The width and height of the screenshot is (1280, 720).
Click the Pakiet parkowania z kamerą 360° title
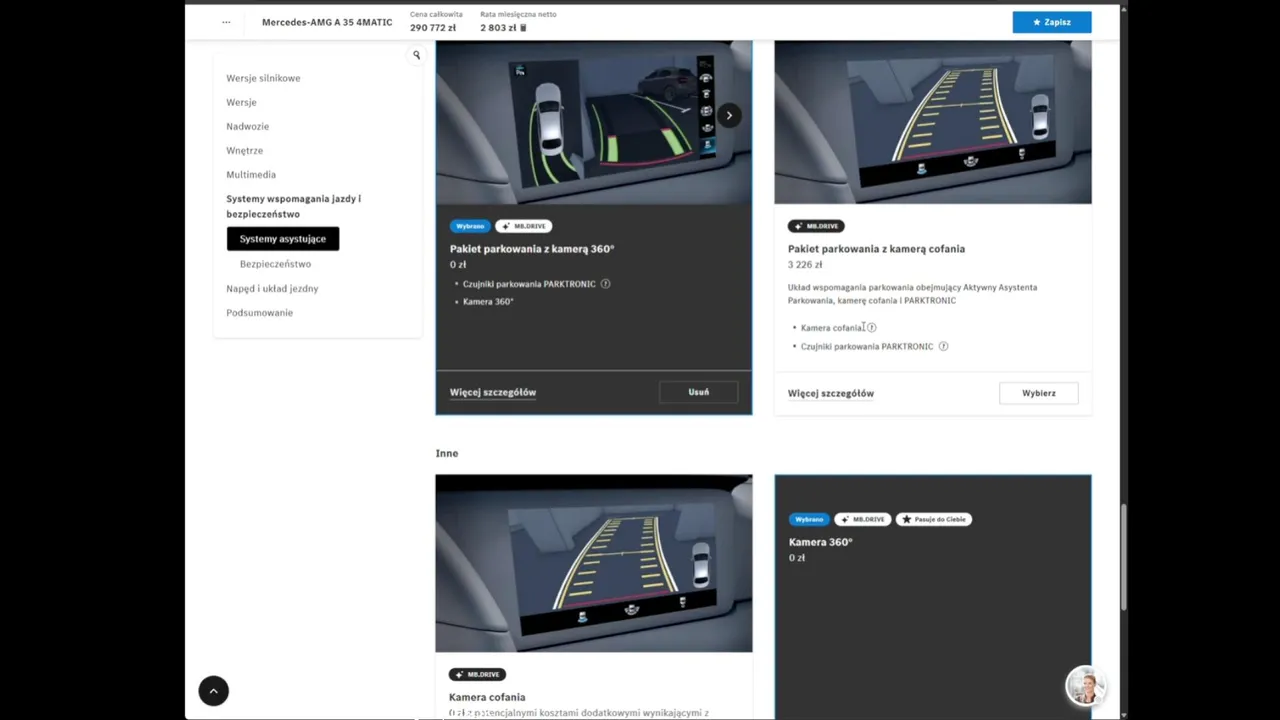coord(532,249)
